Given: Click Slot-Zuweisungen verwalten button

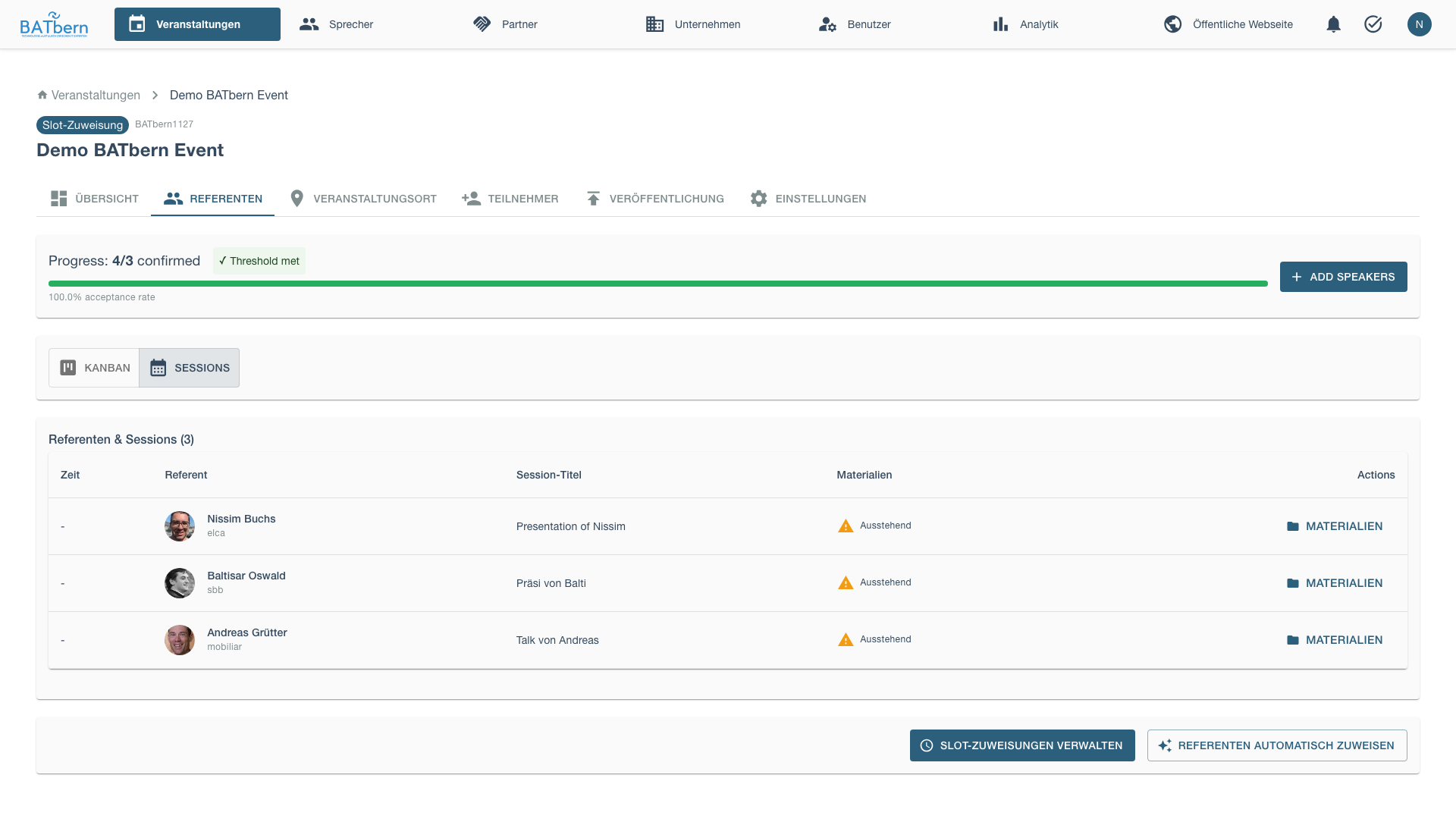Looking at the screenshot, I should [1022, 745].
